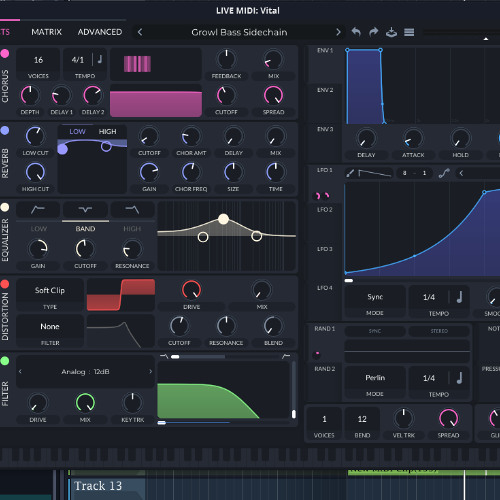The image size is (500, 500).
Task: Click the VEL TRK knob
Action: pyautogui.click(x=403, y=418)
